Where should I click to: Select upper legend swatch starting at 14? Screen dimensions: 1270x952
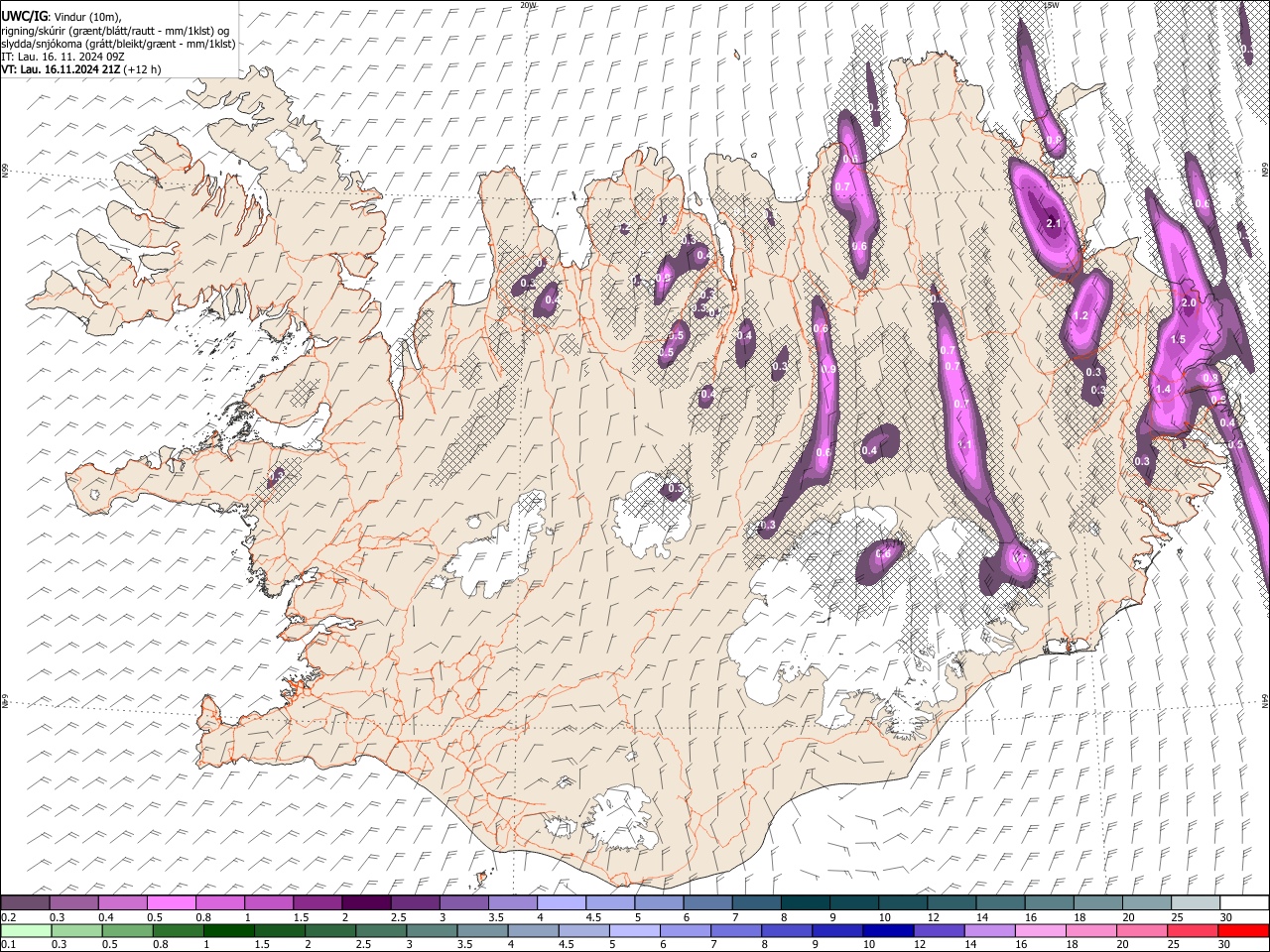1001,903
